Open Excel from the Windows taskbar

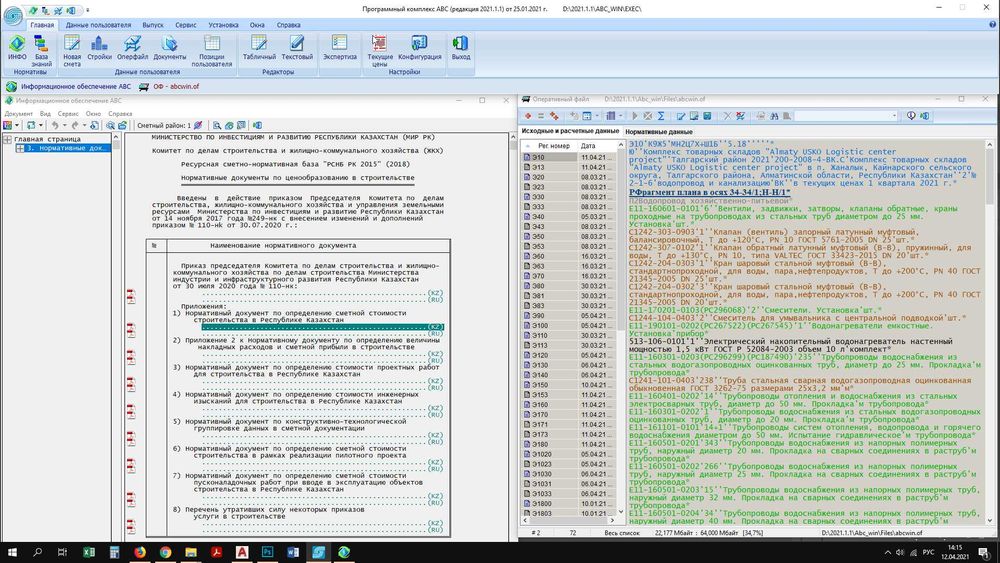(x=87, y=552)
